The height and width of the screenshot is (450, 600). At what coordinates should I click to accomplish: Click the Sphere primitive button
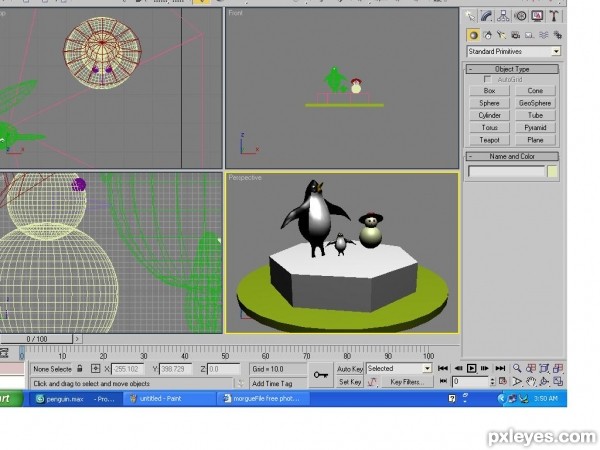489,103
